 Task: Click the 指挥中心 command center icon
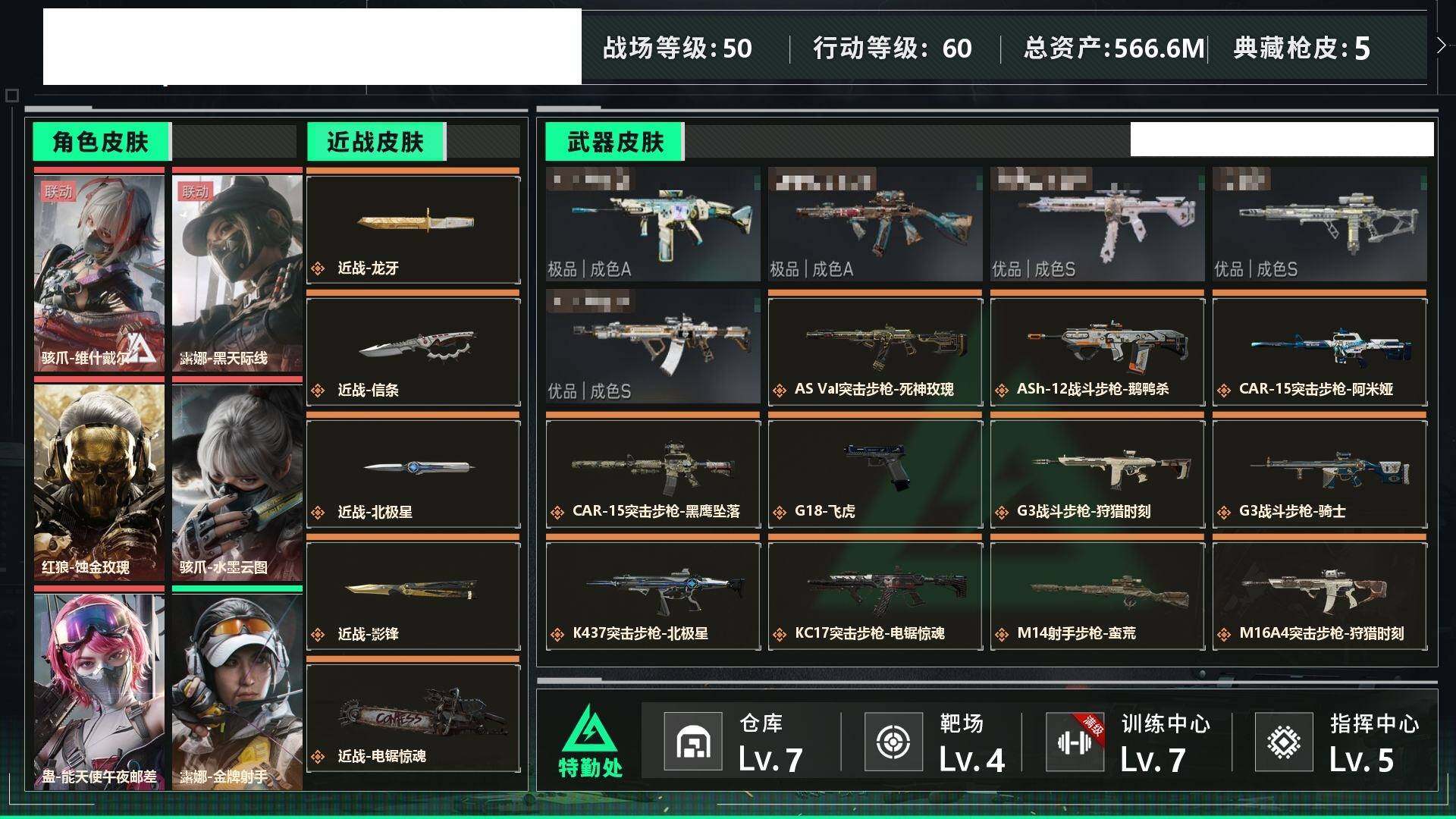tap(1283, 742)
